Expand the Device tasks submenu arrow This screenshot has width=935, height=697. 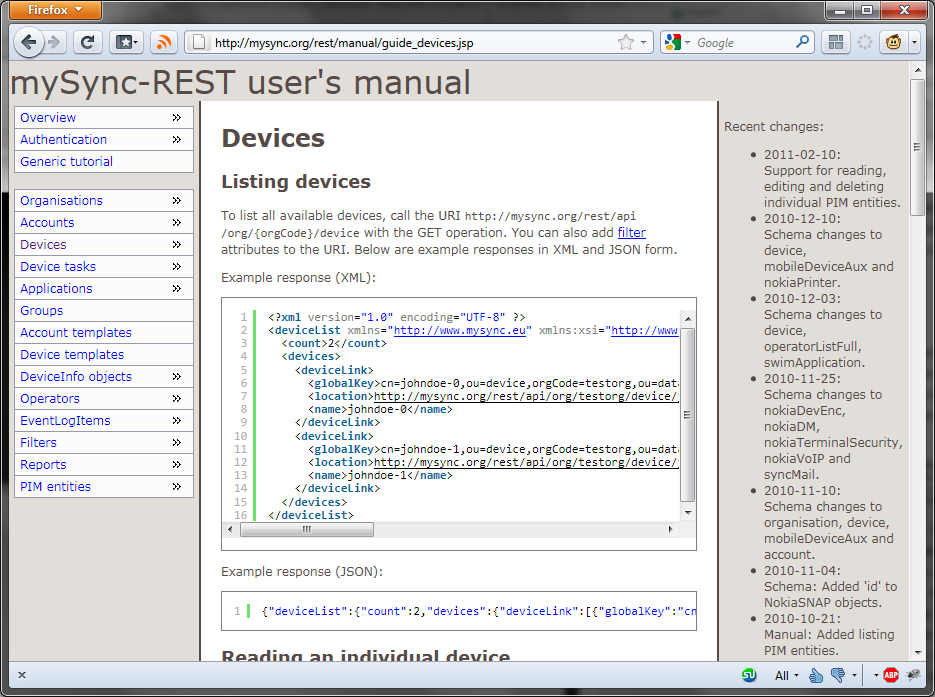coord(177,267)
